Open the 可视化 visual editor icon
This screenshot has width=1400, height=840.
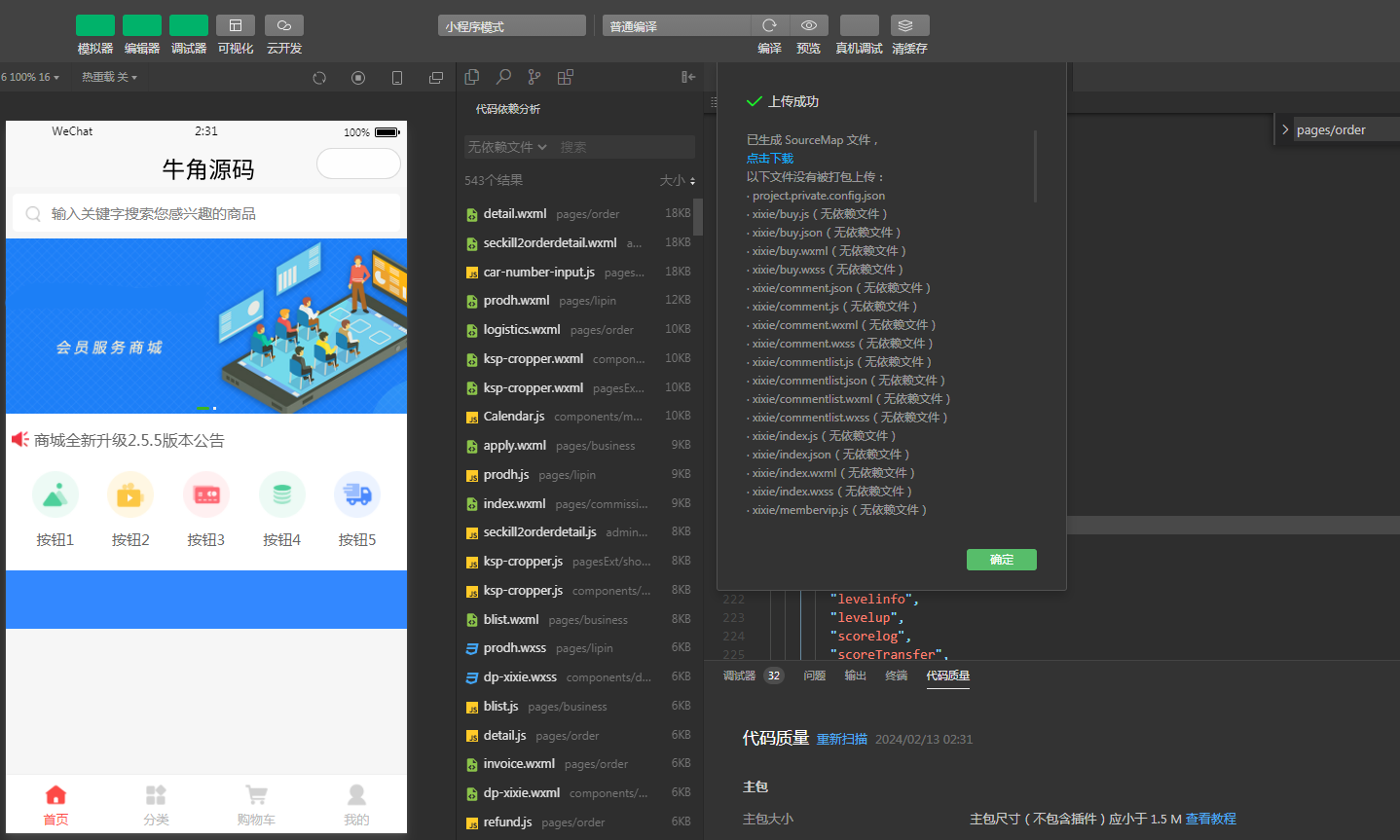click(236, 25)
